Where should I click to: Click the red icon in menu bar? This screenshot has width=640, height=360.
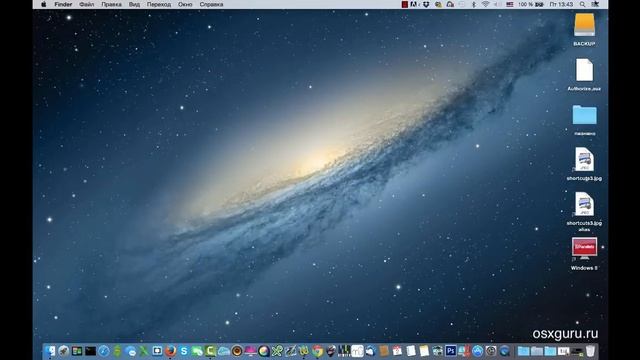point(404,4)
